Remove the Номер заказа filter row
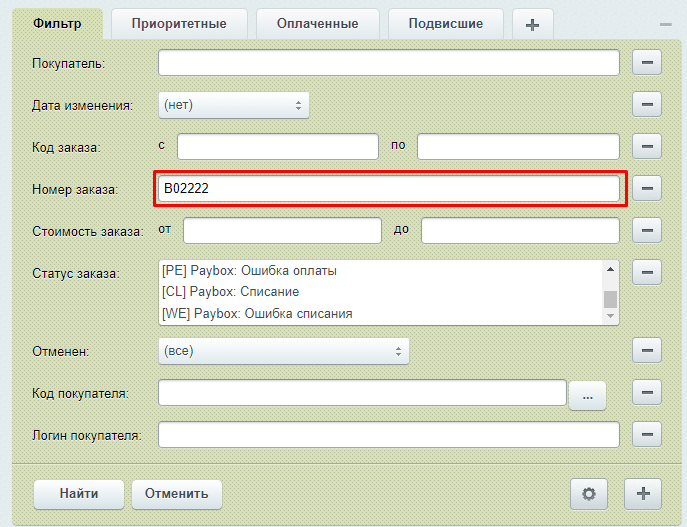This screenshot has width=687, height=527. pos(647,188)
